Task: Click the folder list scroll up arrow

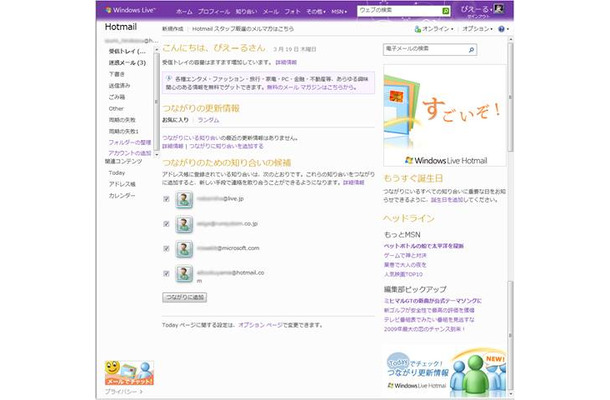Action: 156,50
